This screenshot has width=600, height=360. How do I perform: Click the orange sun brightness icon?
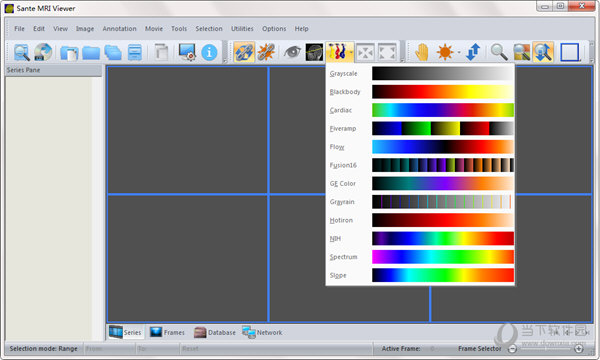pyautogui.click(x=445, y=52)
